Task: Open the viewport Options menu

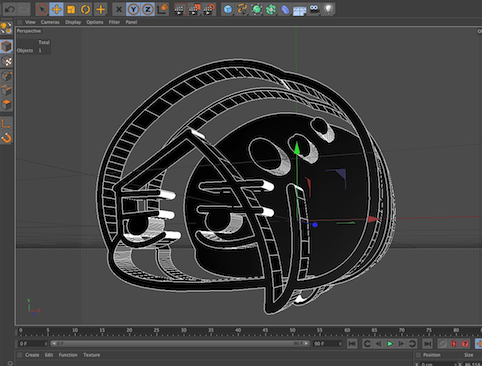Action: (x=95, y=22)
